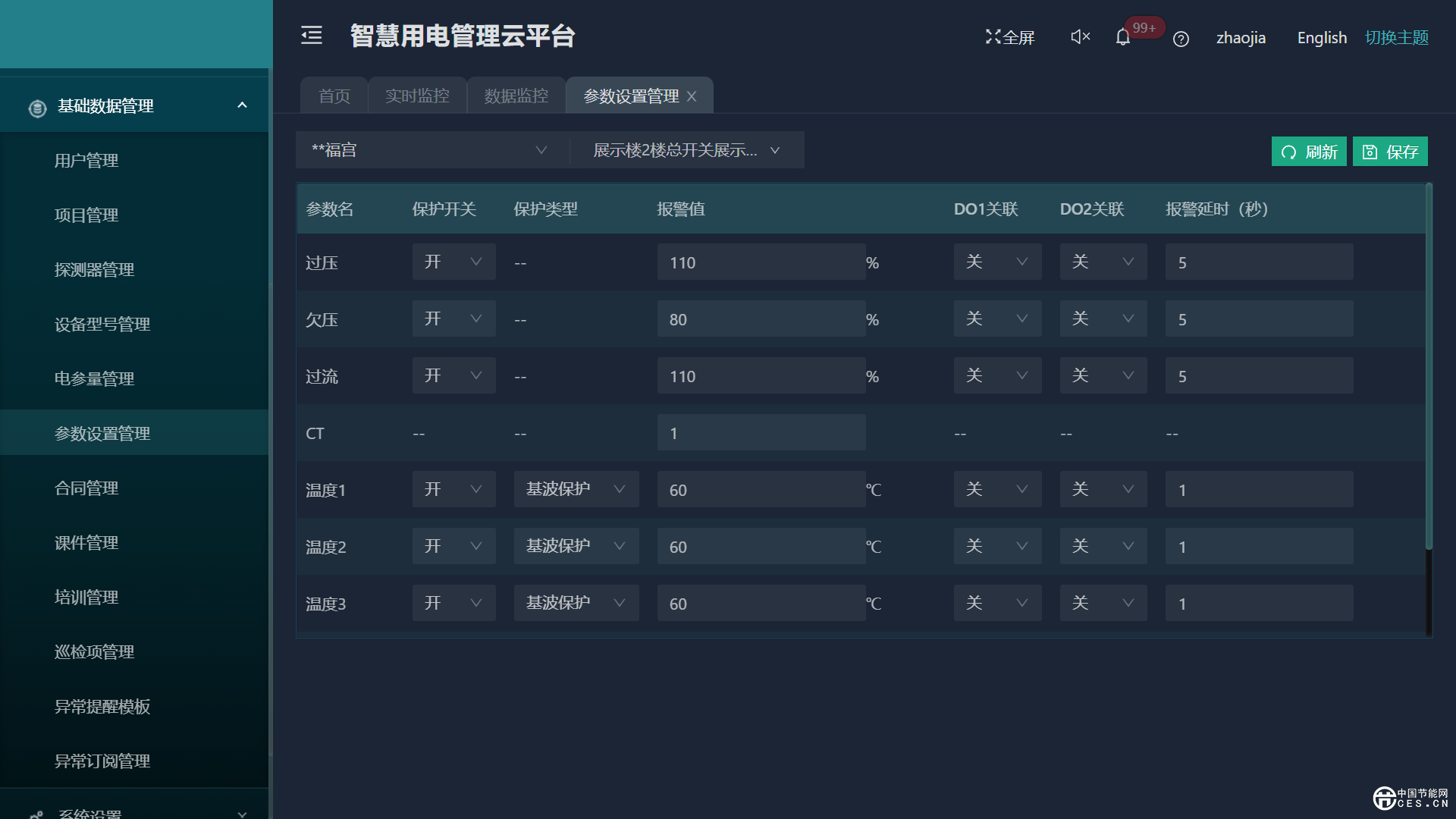
Task: Toggle the 过流 DO2 linkage selector
Action: 1103,375
